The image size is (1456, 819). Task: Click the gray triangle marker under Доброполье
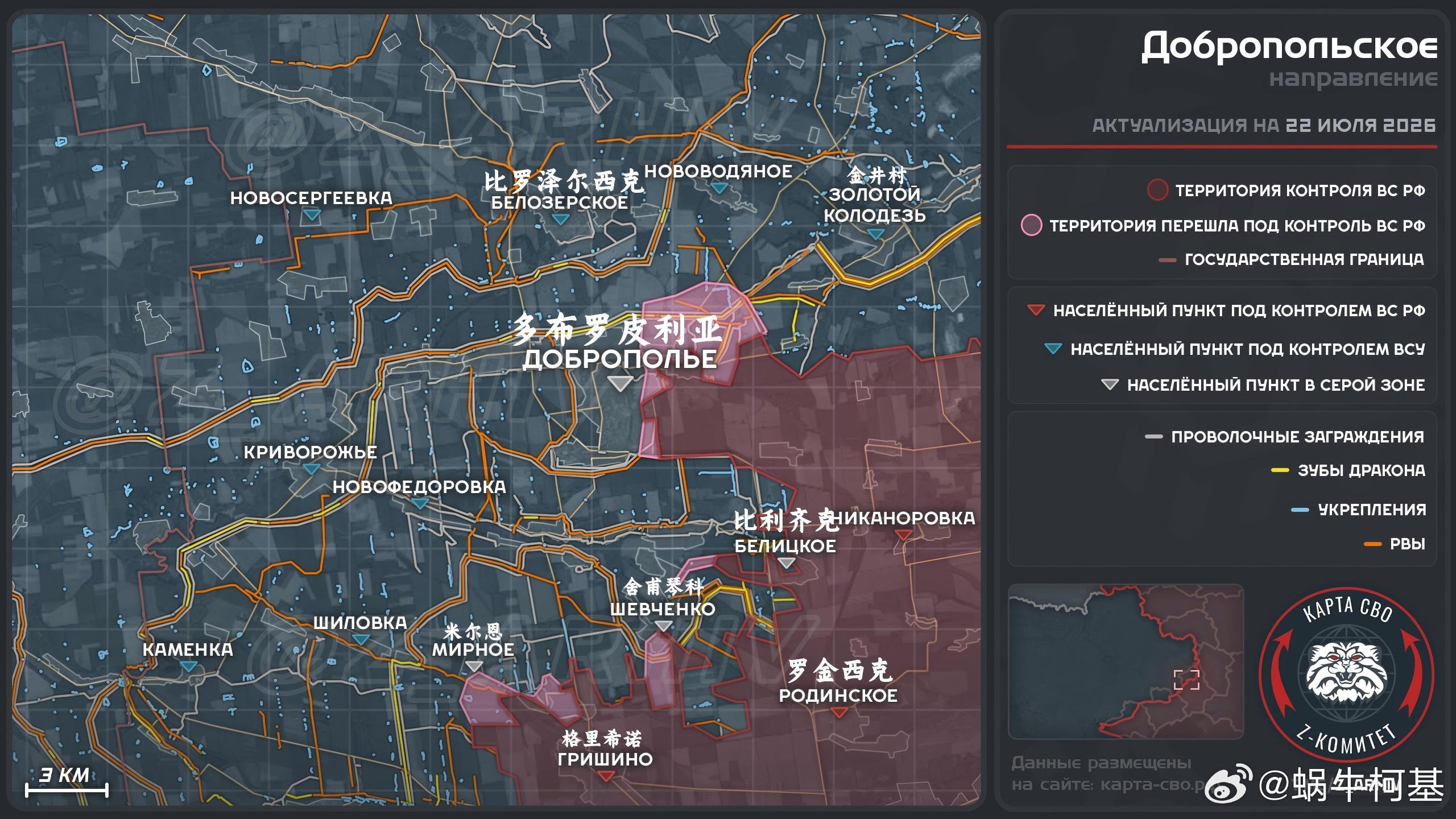coord(620,383)
